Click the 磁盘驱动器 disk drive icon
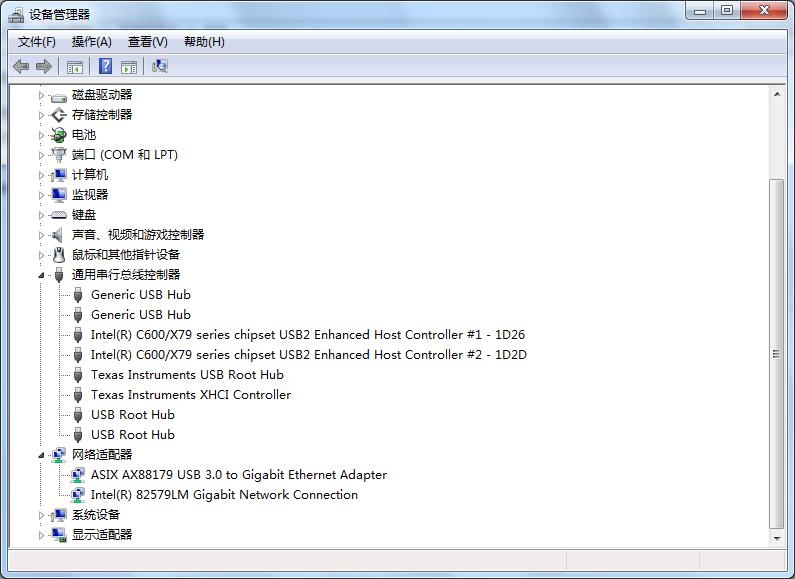 tap(59, 96)
